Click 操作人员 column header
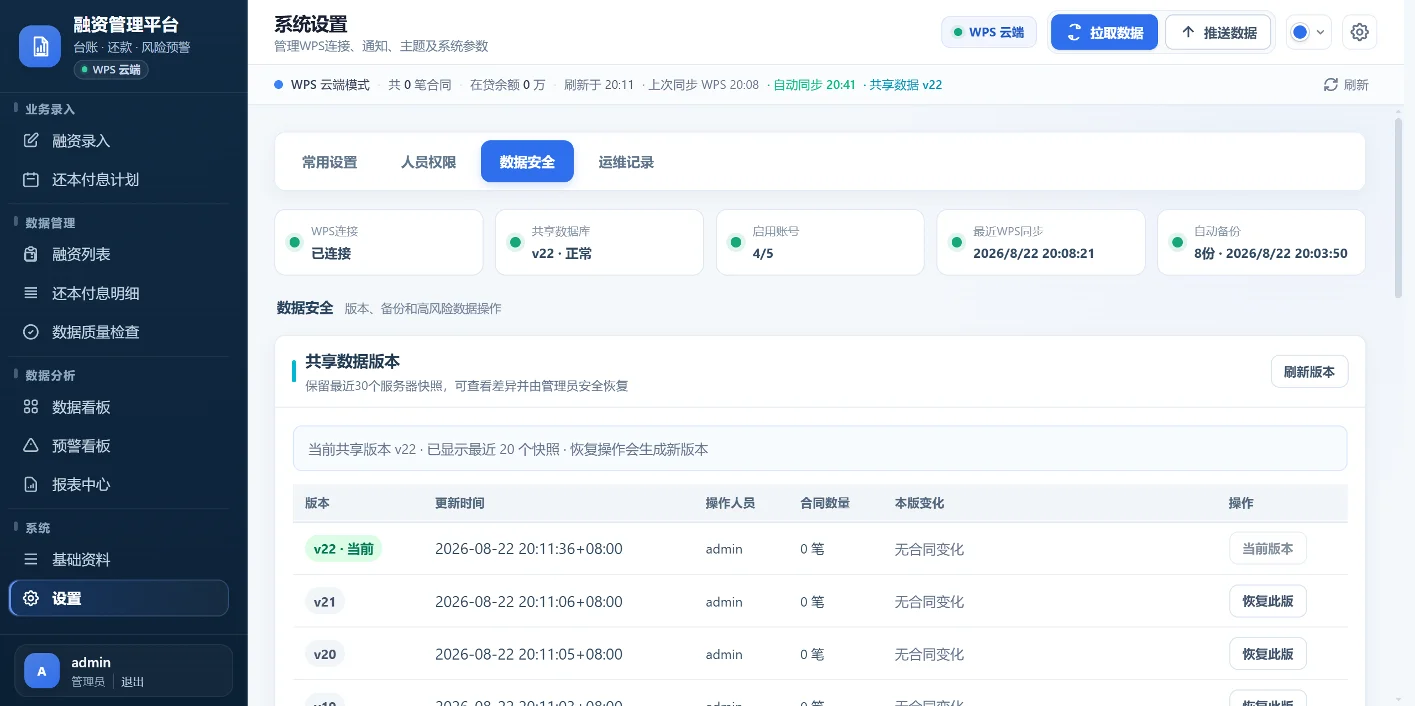The width and height of the screenshot is (1415, 706). tap(730, 503)
